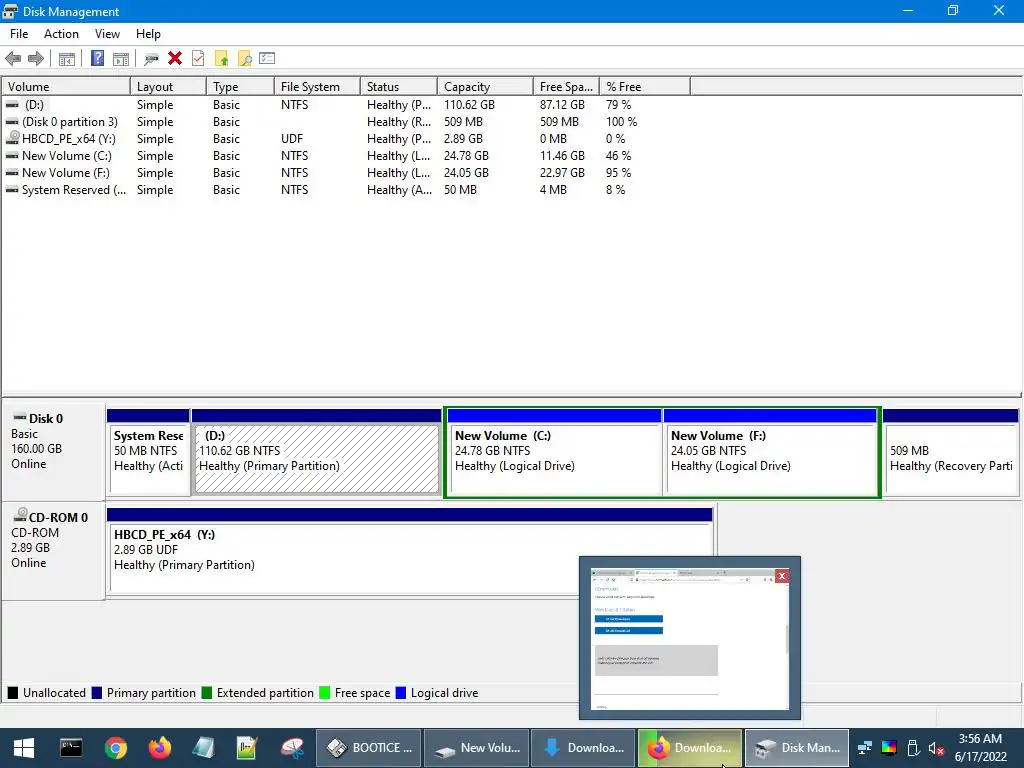This screenshot has width=1024, height=768.
Task: Switch to New Volume taskbar window
Action: (x=477, y=748)
